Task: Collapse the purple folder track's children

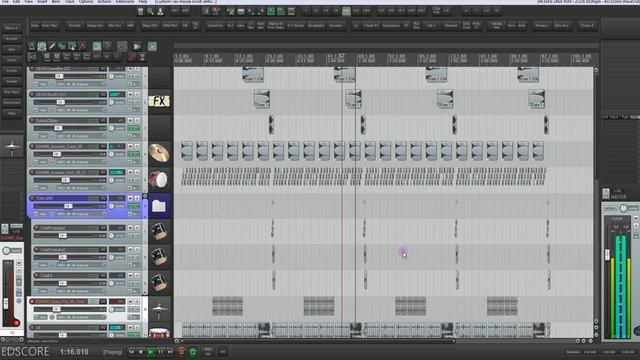Action: [x=145, y=196]
